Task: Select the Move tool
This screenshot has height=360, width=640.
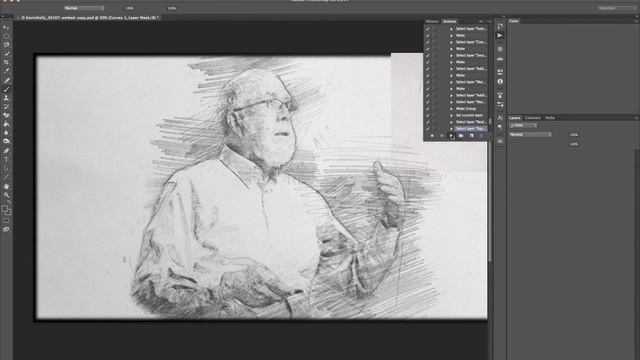Action: tap(6, 28)
